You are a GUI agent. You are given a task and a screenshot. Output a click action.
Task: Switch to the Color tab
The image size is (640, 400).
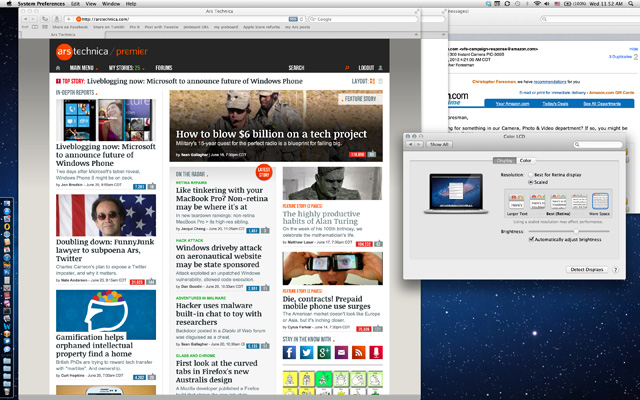coord(525,161)
